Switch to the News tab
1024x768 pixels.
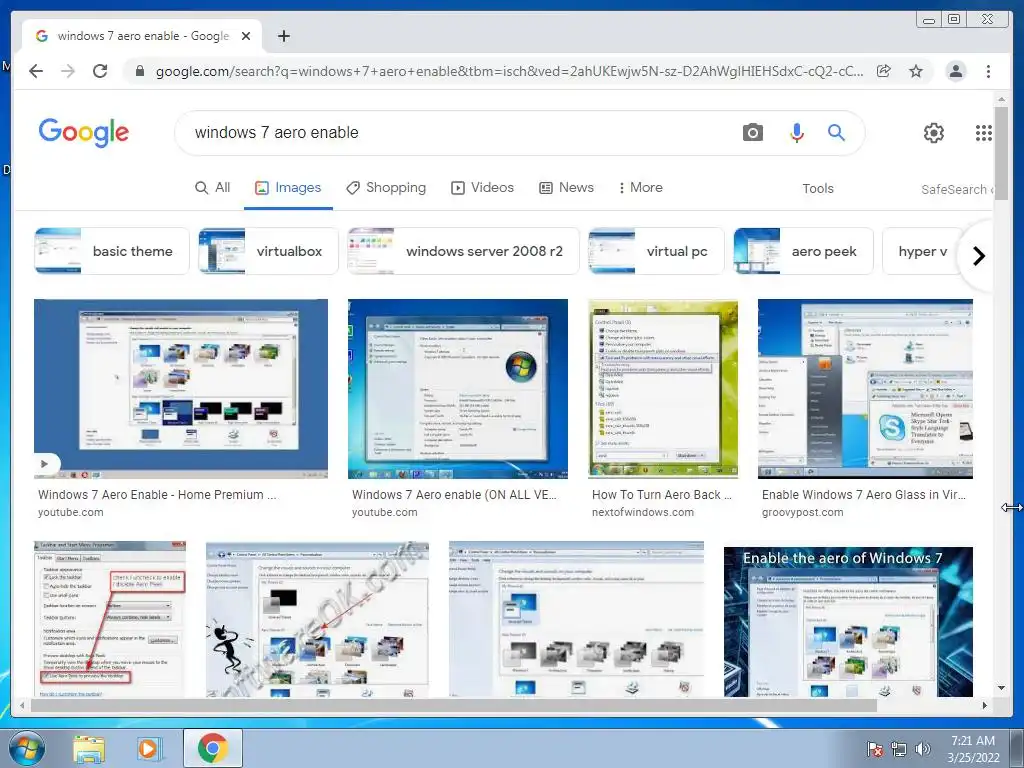click(x=566, y=187)
